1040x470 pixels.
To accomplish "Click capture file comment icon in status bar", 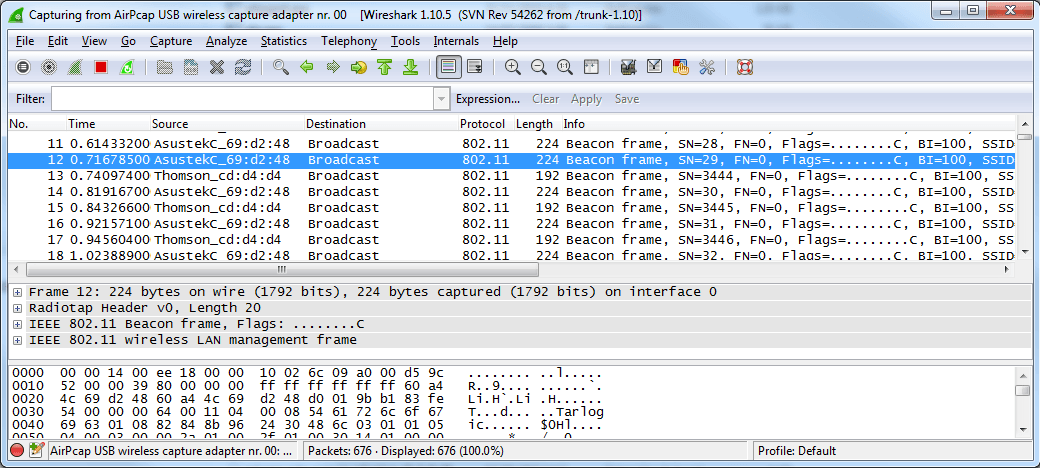I will coord(36,451).
